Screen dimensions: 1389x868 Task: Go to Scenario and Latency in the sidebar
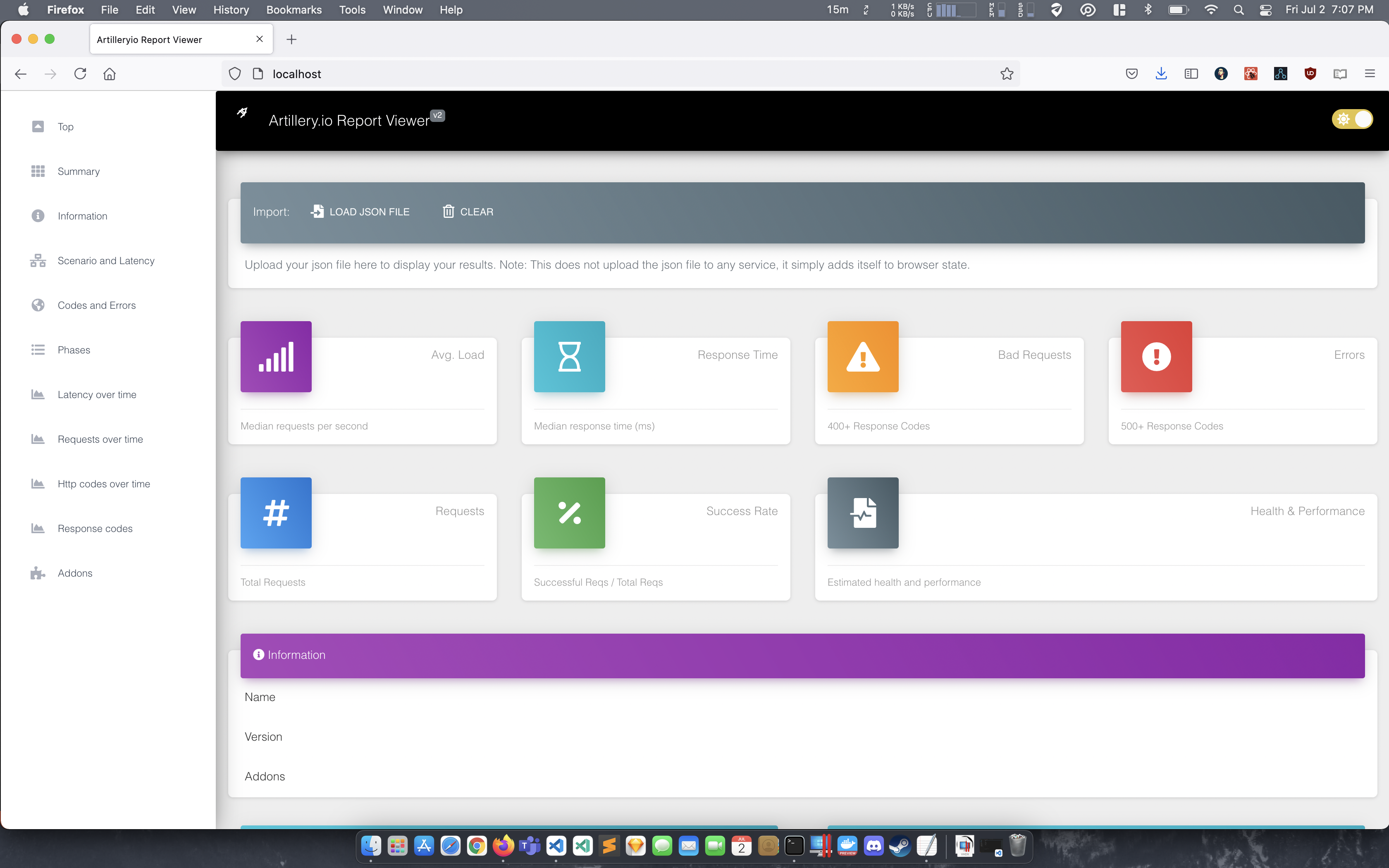point(105,261)
